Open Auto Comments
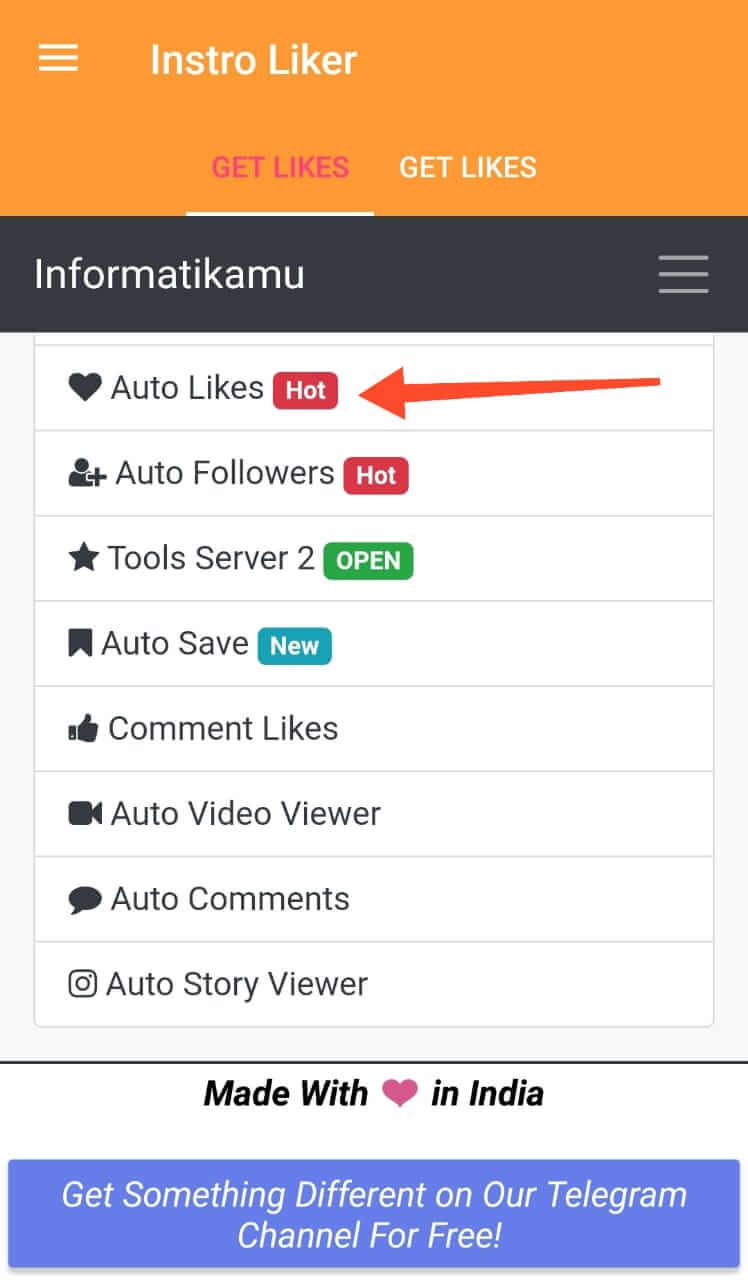The image size is (748, 1280). coord(374,899)
